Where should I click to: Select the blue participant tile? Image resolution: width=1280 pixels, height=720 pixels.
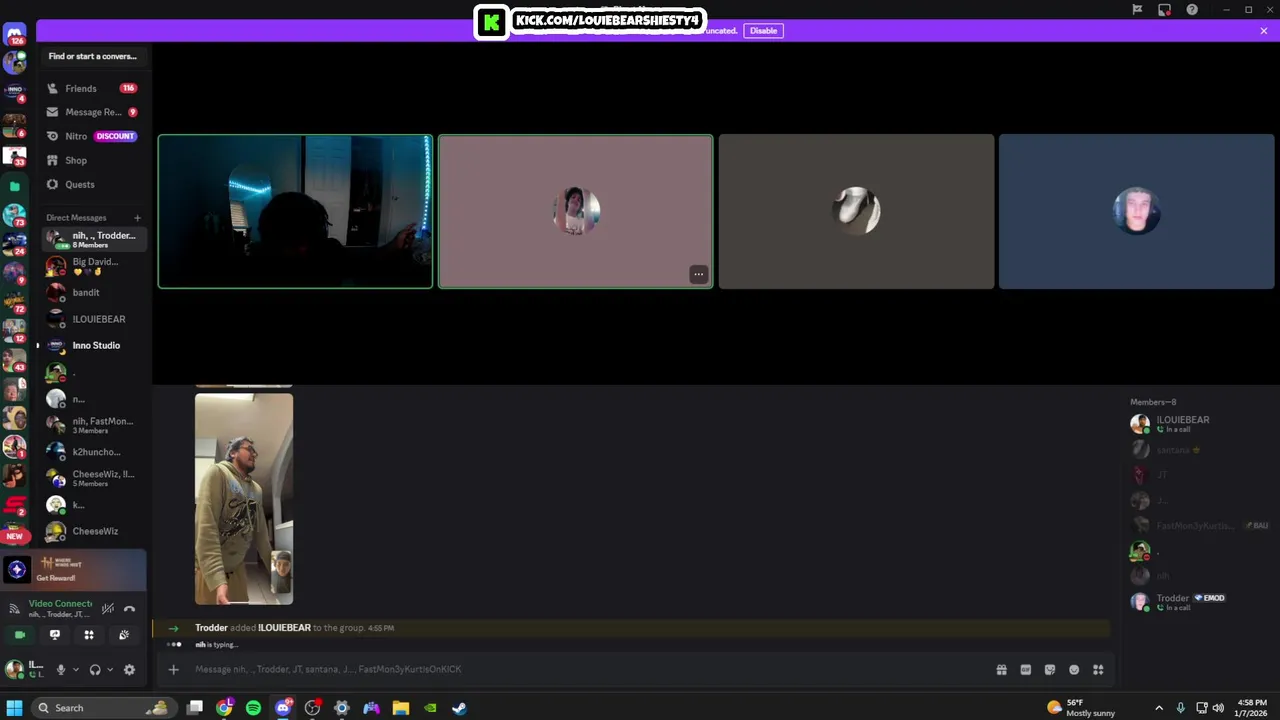coord(1136,212)
